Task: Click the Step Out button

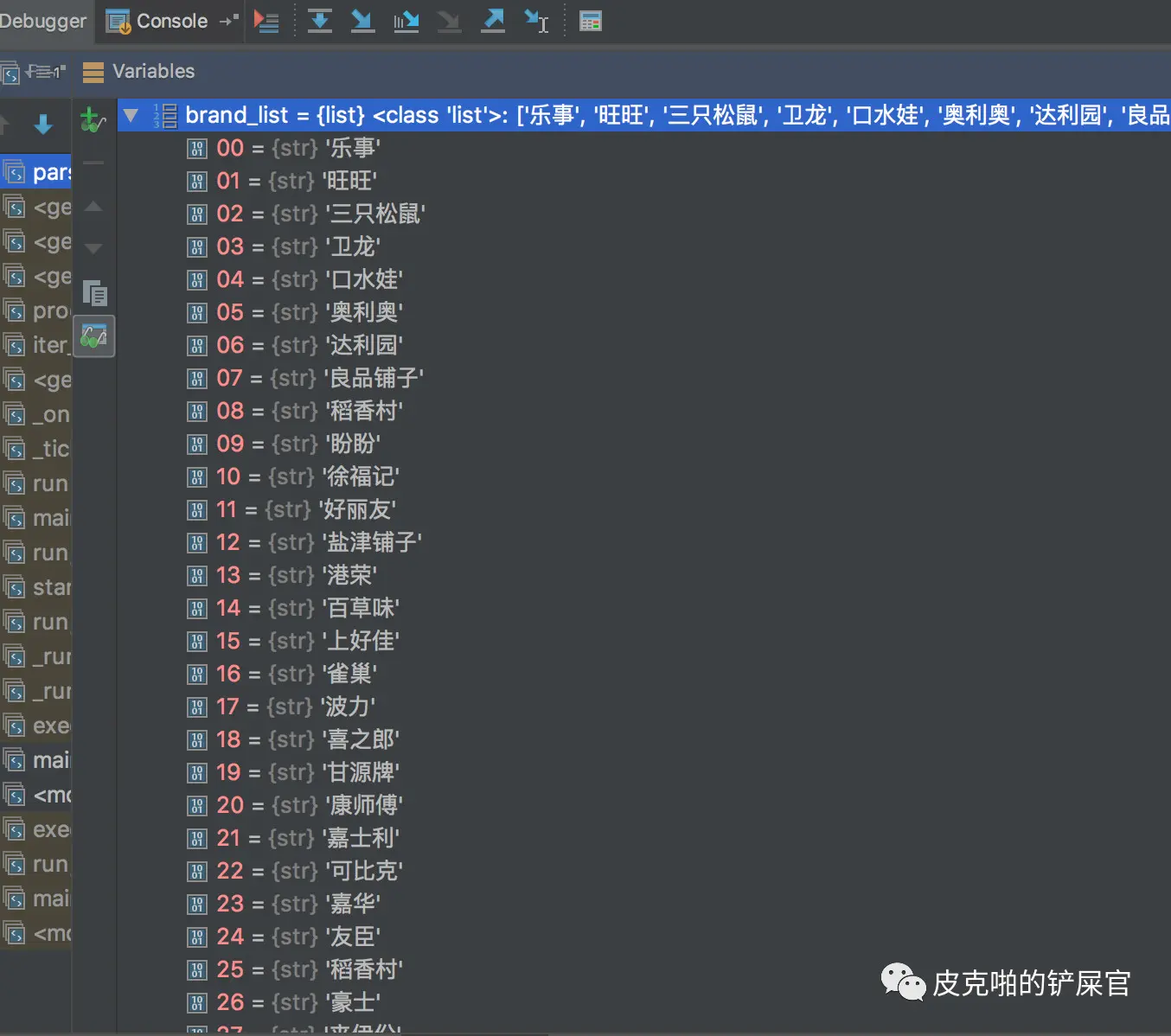Action: click(493, 21)
